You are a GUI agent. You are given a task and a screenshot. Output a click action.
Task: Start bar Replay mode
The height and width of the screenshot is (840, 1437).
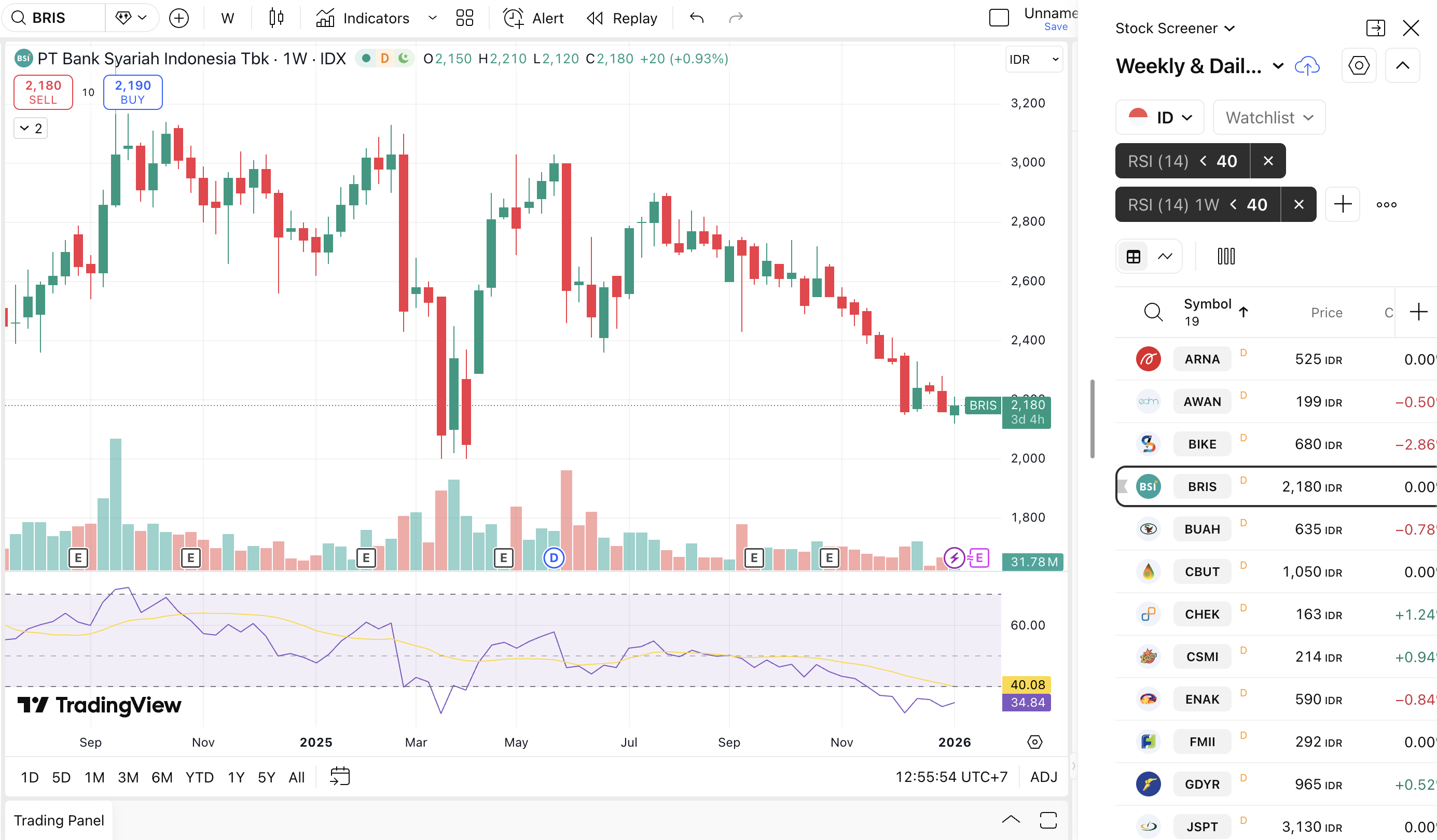(622, 18)
